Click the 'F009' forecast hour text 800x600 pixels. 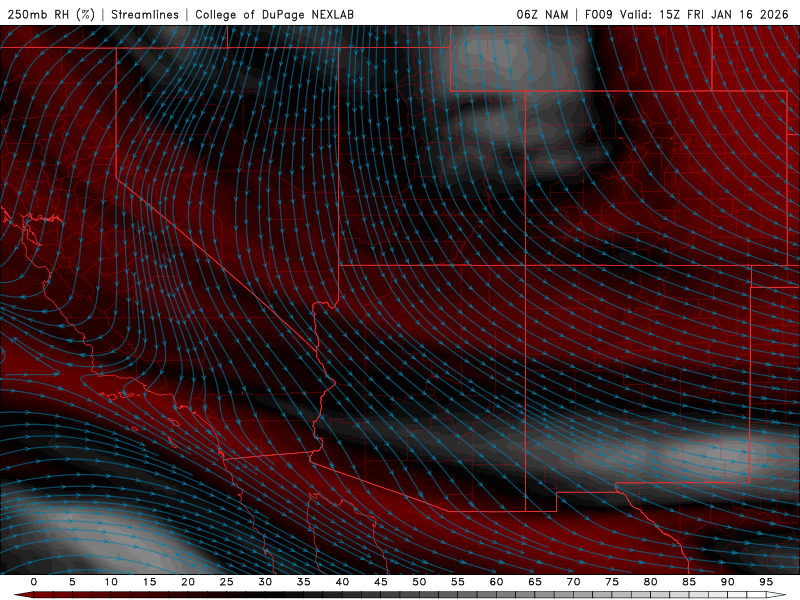pos(598,14)
